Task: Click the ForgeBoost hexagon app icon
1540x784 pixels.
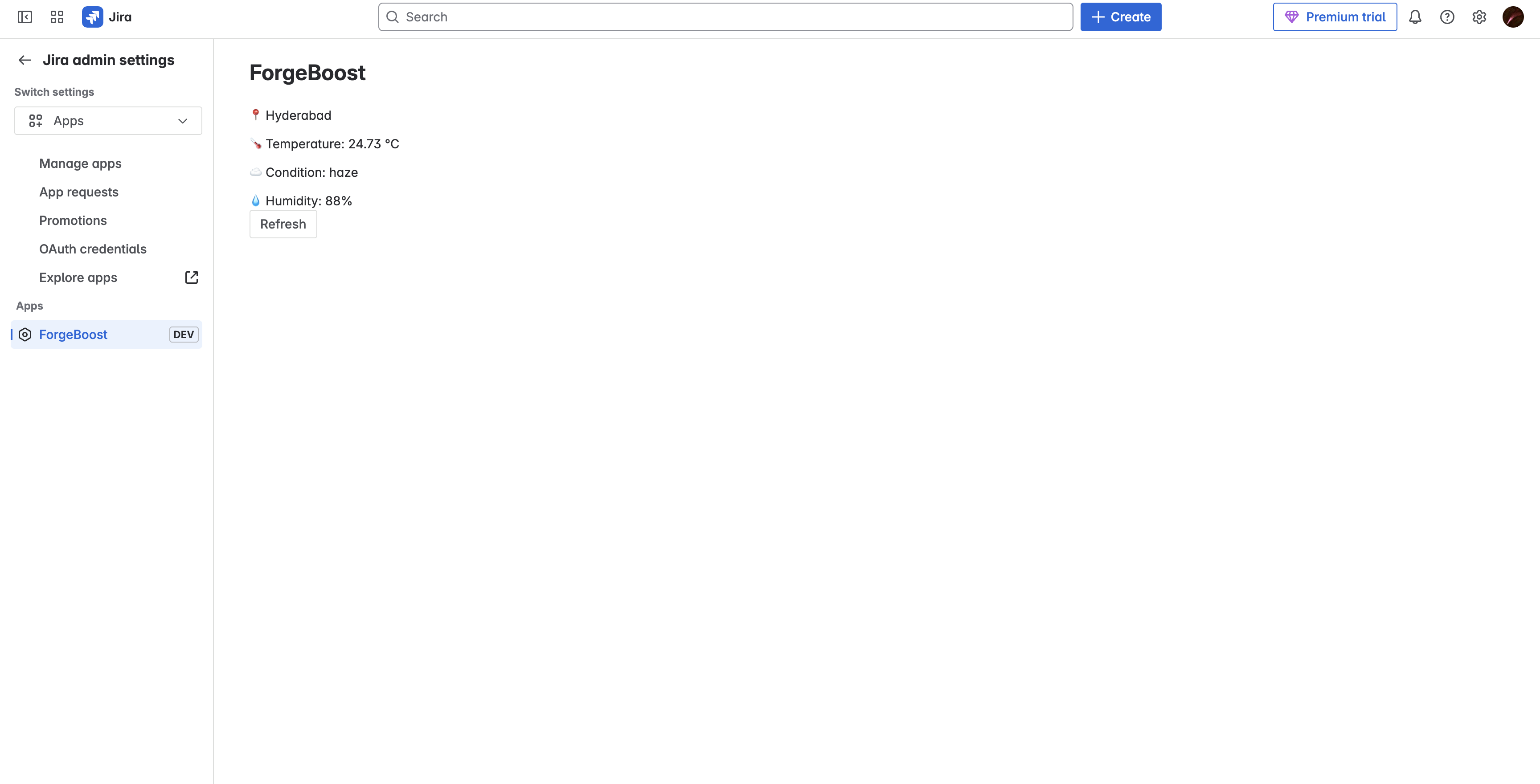Action: click(25, 335)
